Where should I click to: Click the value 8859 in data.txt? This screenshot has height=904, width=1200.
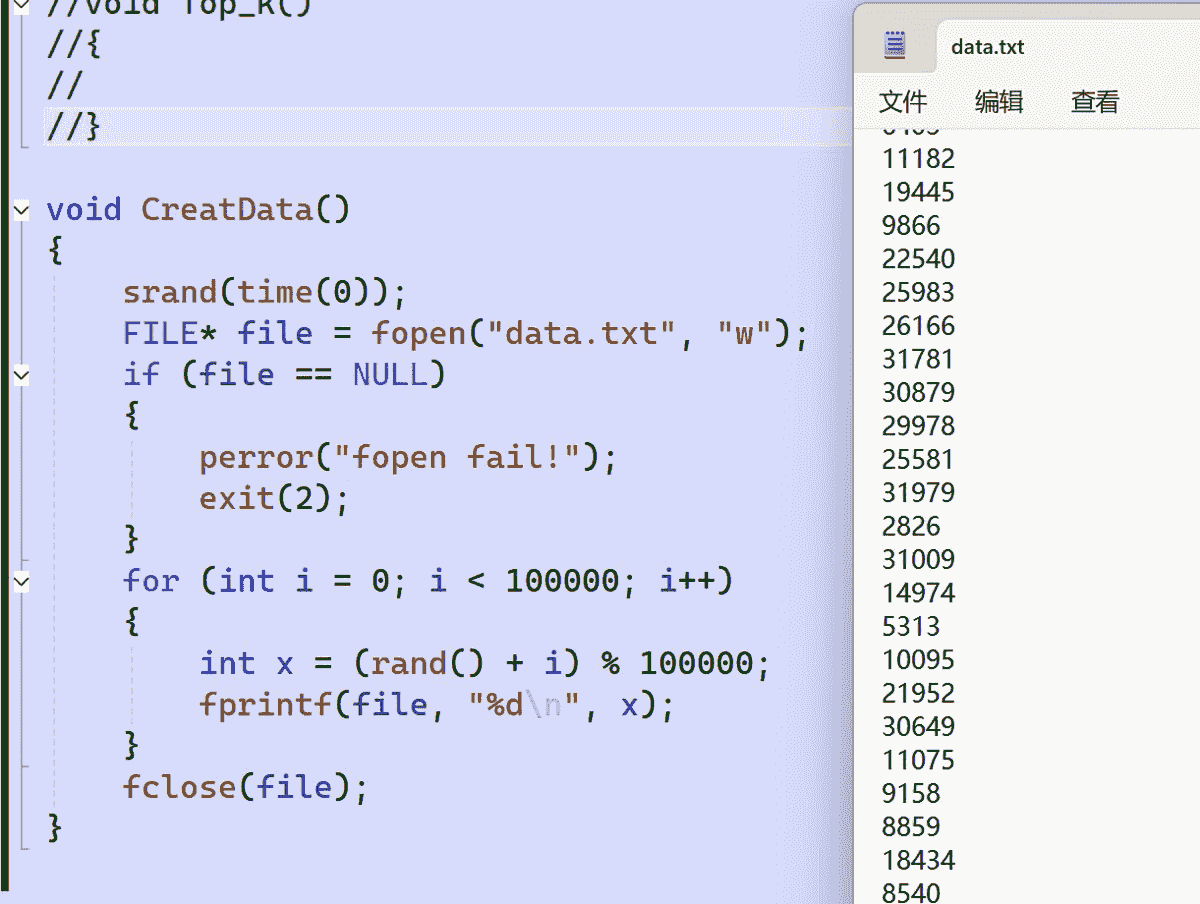coord(911,827)
